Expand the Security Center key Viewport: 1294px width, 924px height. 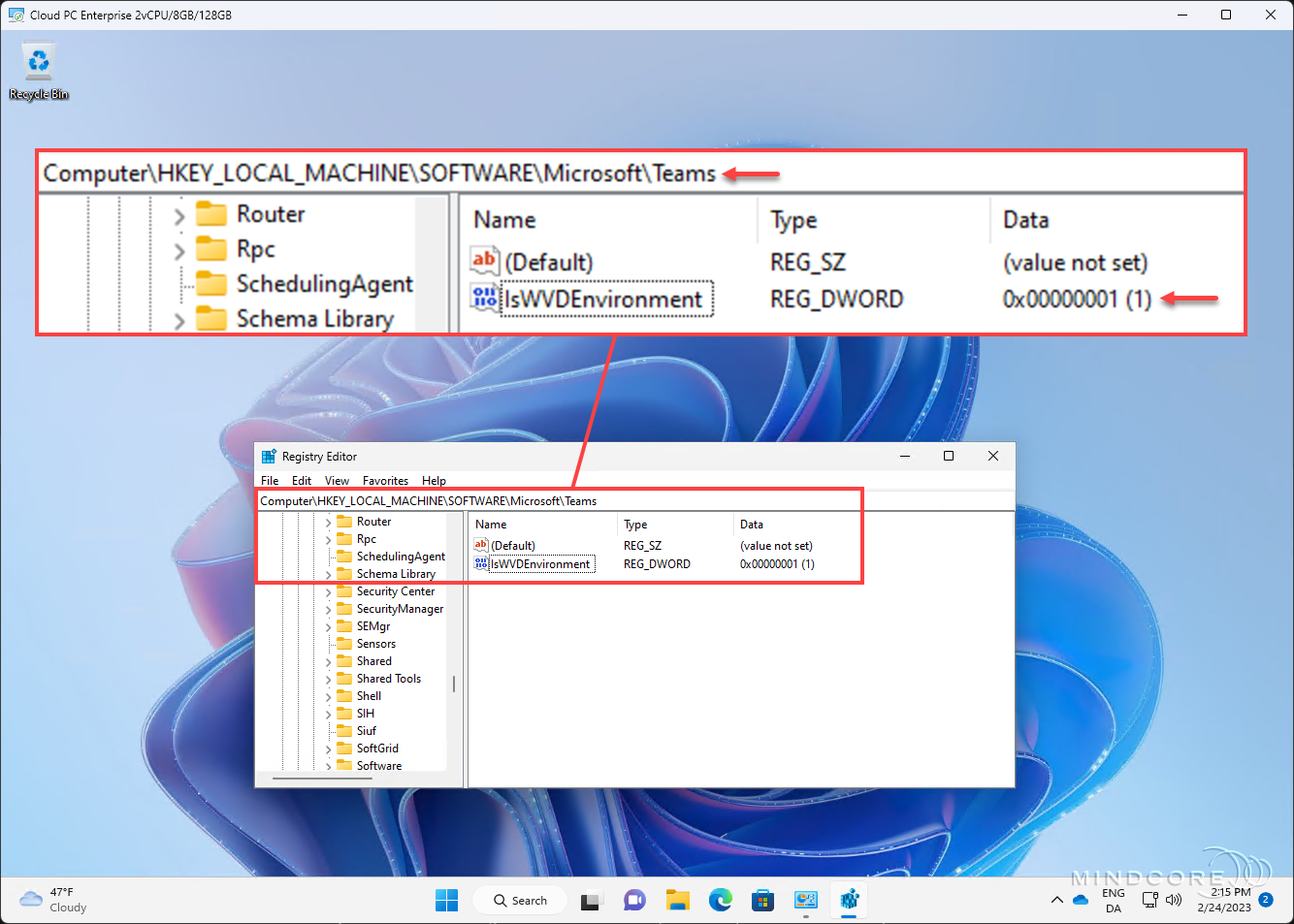331,590
